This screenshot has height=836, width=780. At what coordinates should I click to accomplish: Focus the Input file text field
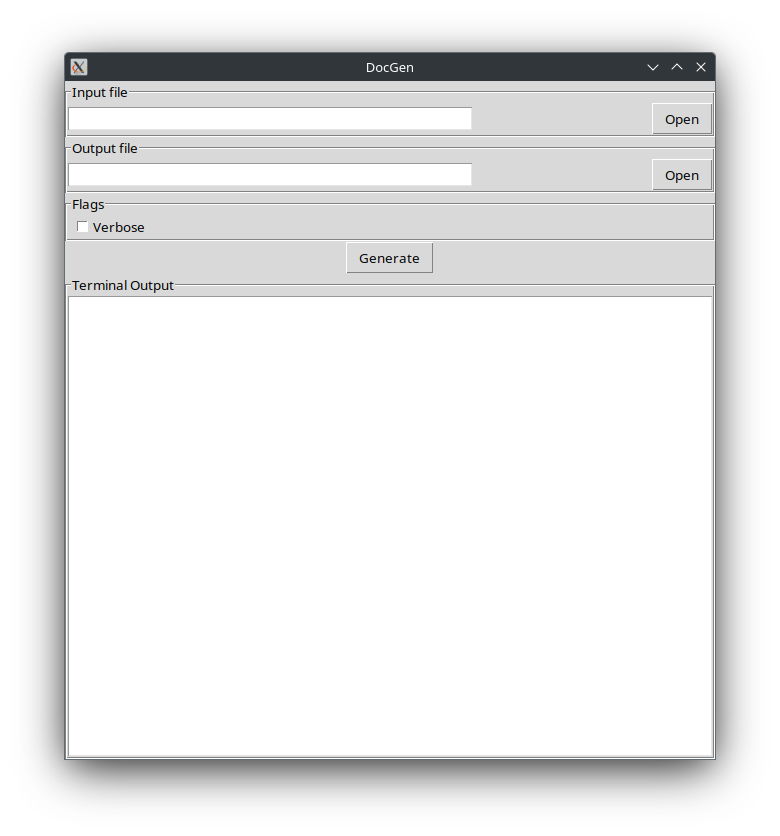pyautogui.click(x=270, y=119)
